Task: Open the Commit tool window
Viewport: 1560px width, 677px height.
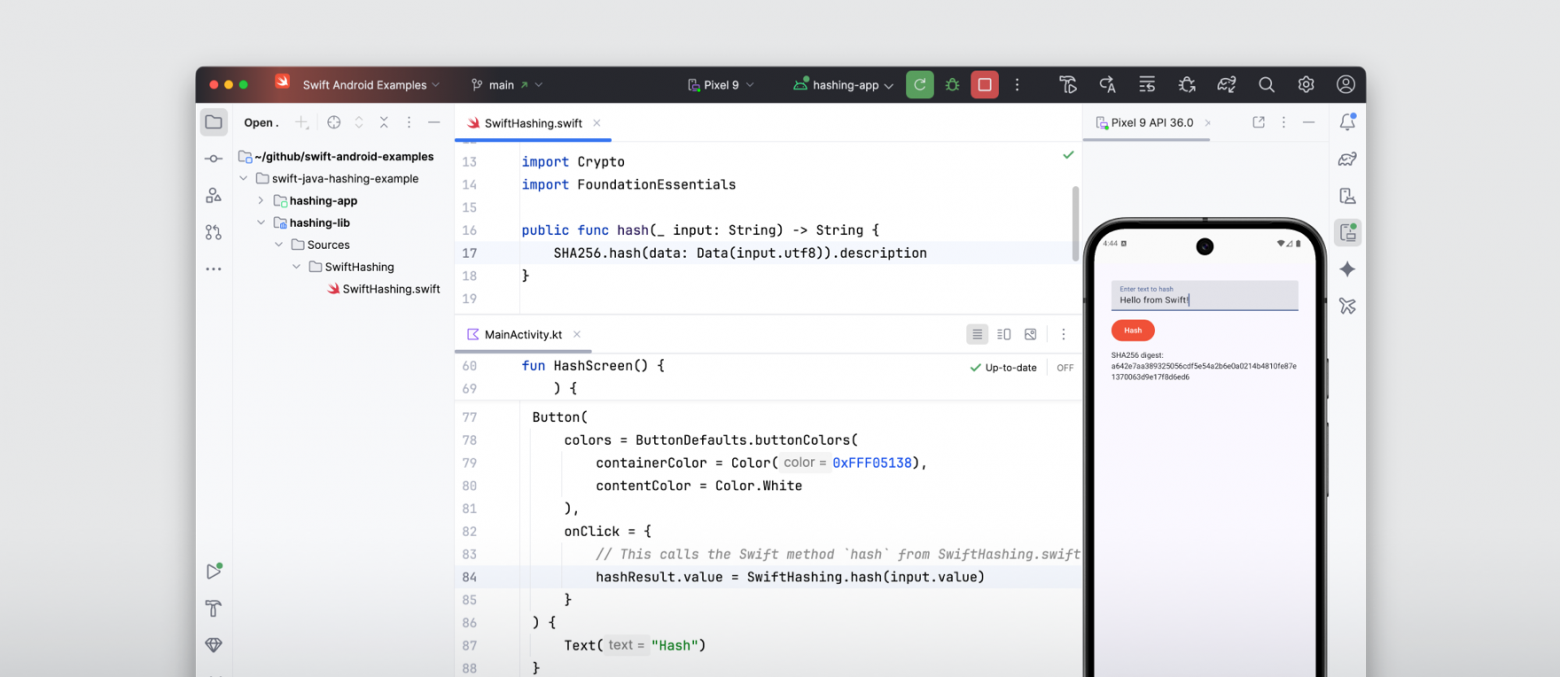Action: pyautogui.click(x=213, y=158)
